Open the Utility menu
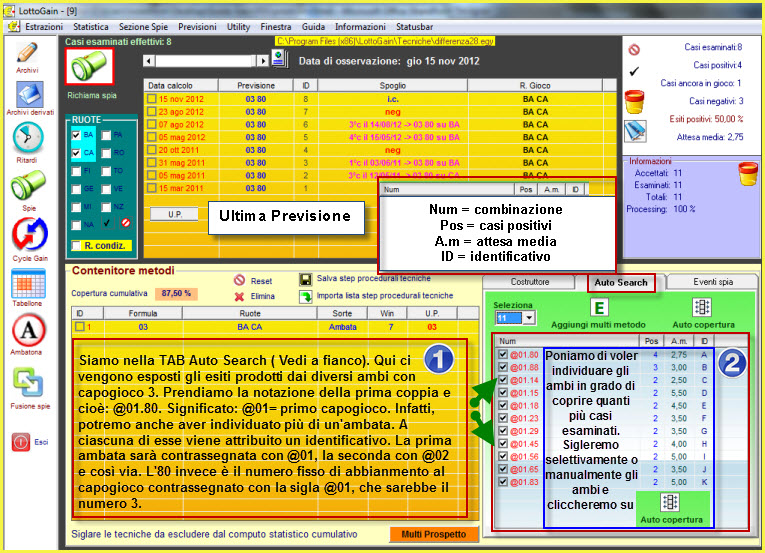The image size is (765, 553). pos(238,27)
